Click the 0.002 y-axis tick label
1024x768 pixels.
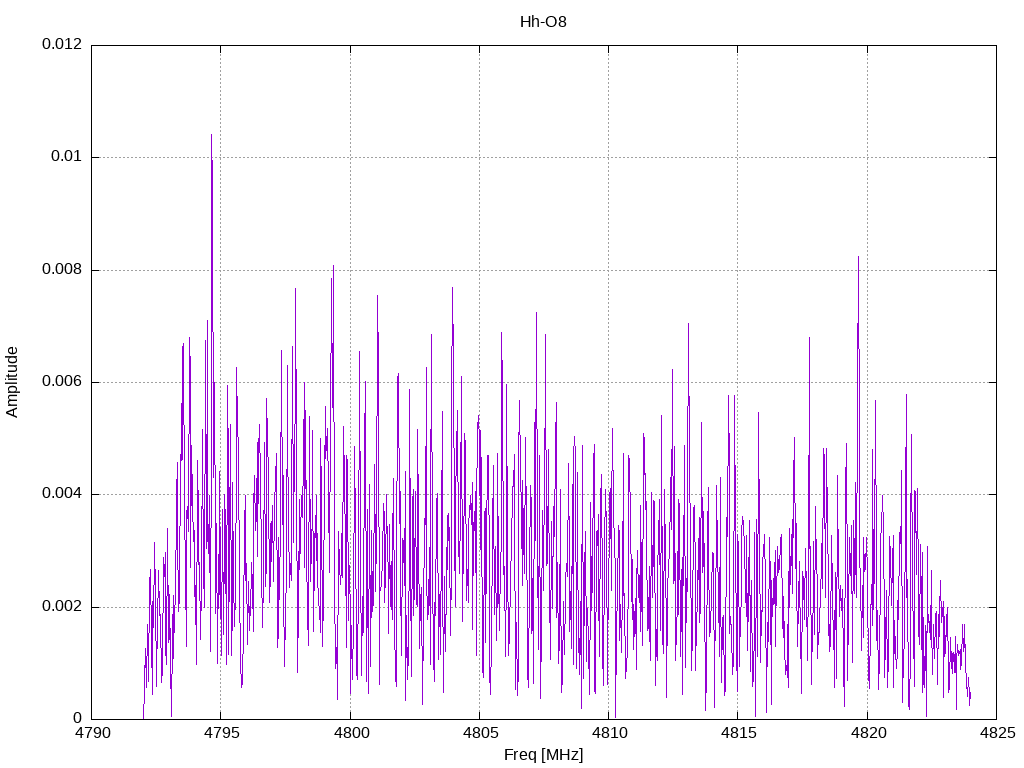click(62, 606)
